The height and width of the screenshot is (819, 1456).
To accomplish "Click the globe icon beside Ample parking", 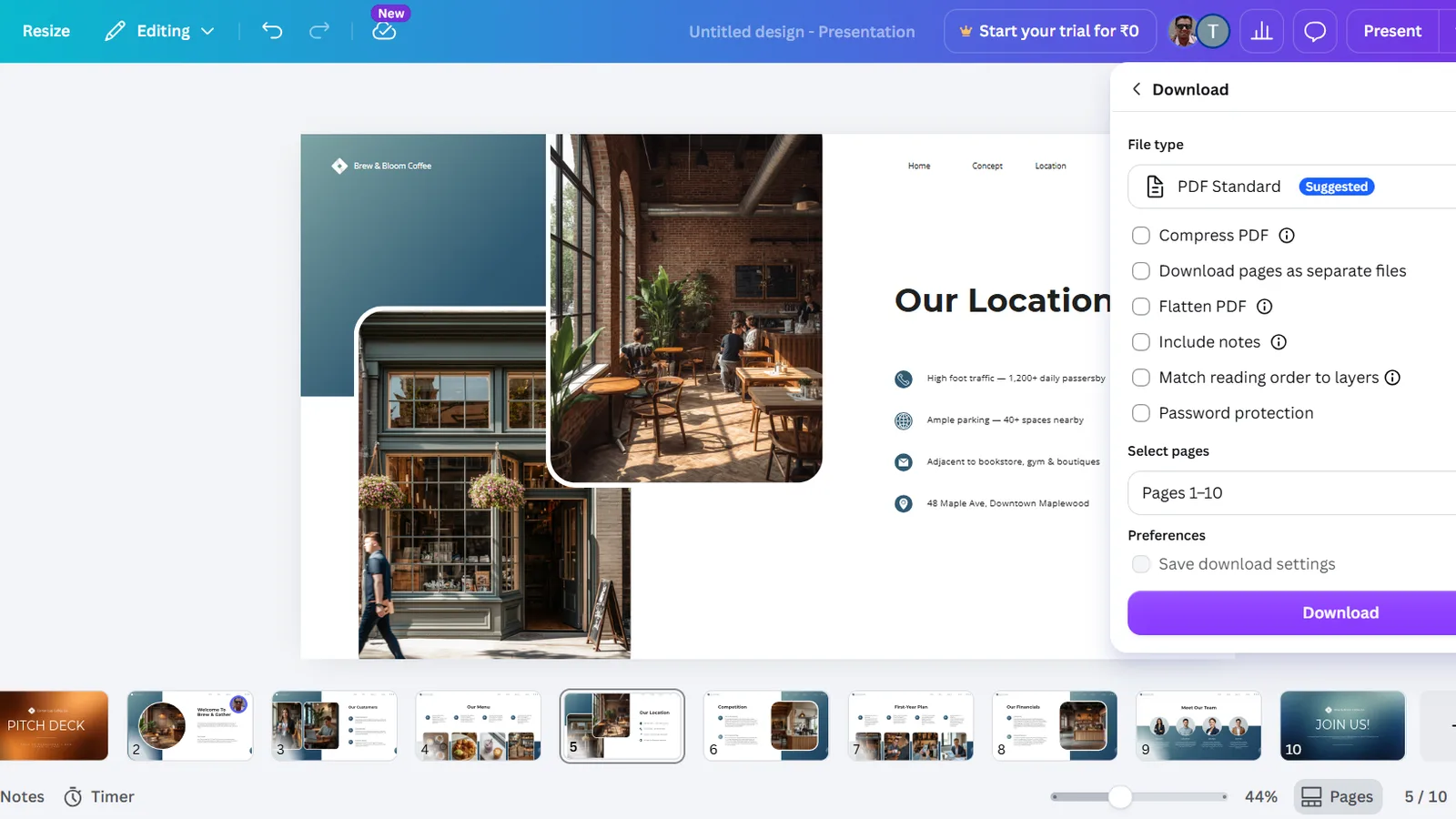I will (x=904, y=420).
